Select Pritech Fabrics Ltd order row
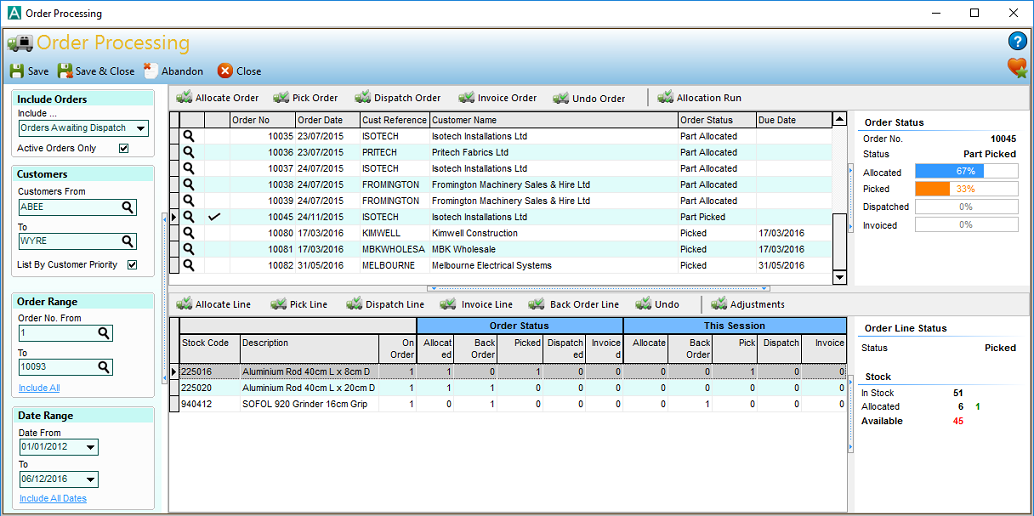 (501, 152)
